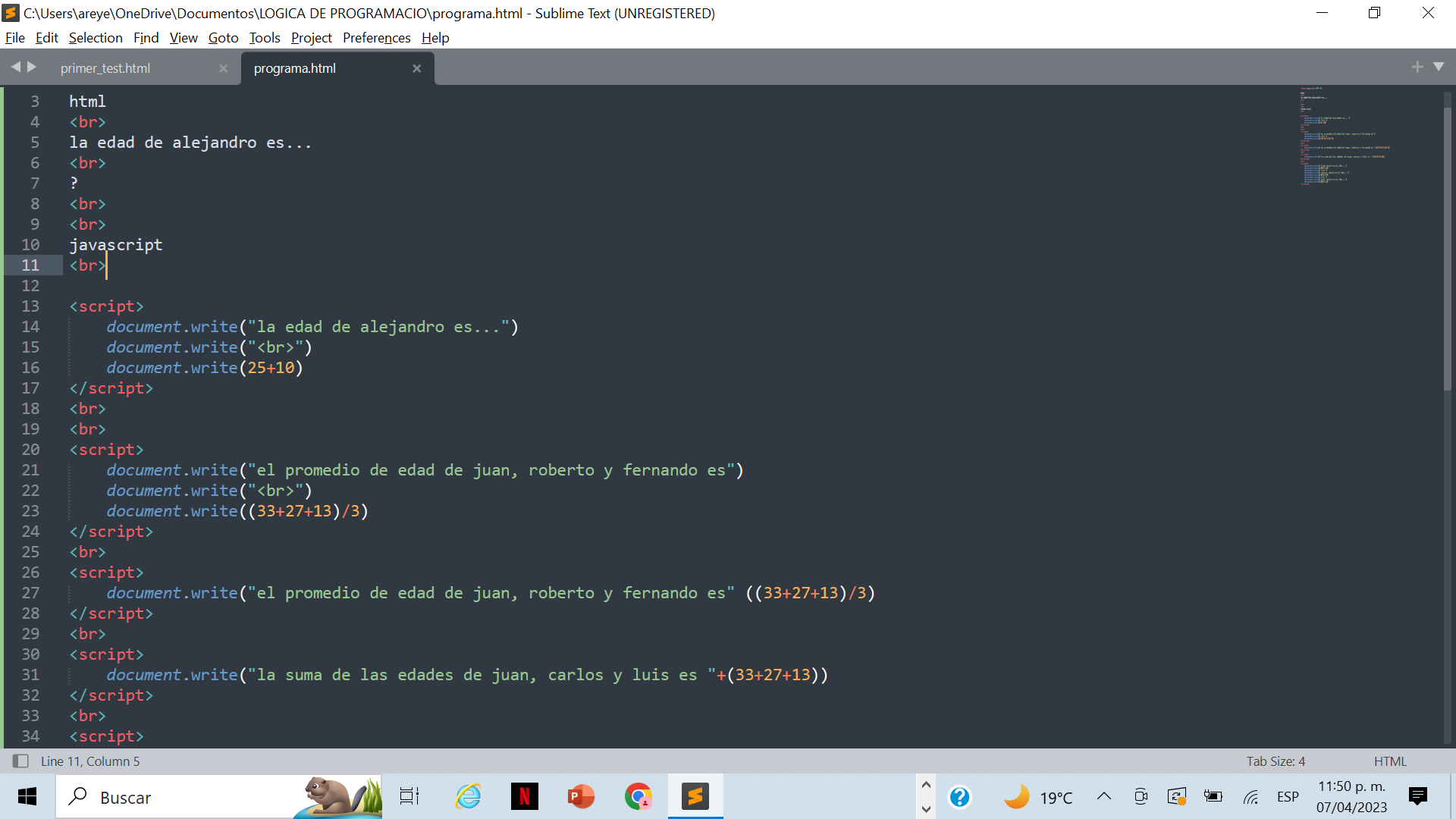
Task: Click the sync status tray icon
Action: pos(1177,796)
